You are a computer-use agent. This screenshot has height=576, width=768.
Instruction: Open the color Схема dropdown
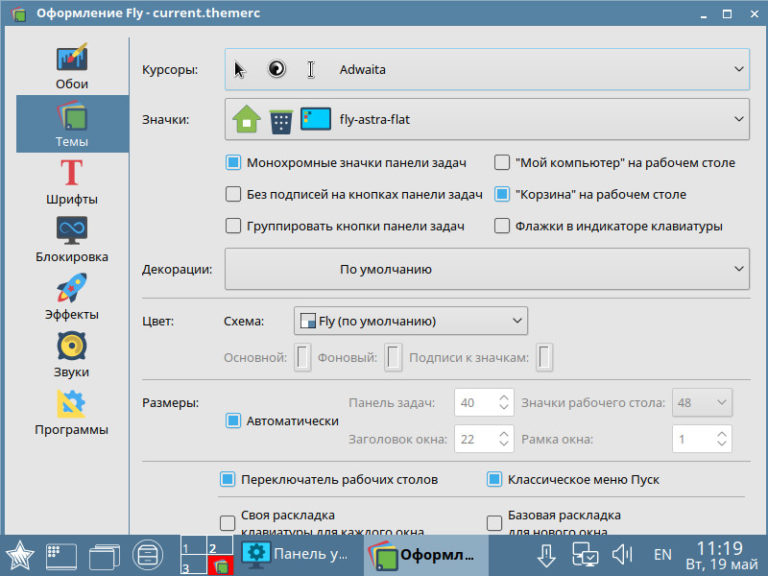point(411,321)
